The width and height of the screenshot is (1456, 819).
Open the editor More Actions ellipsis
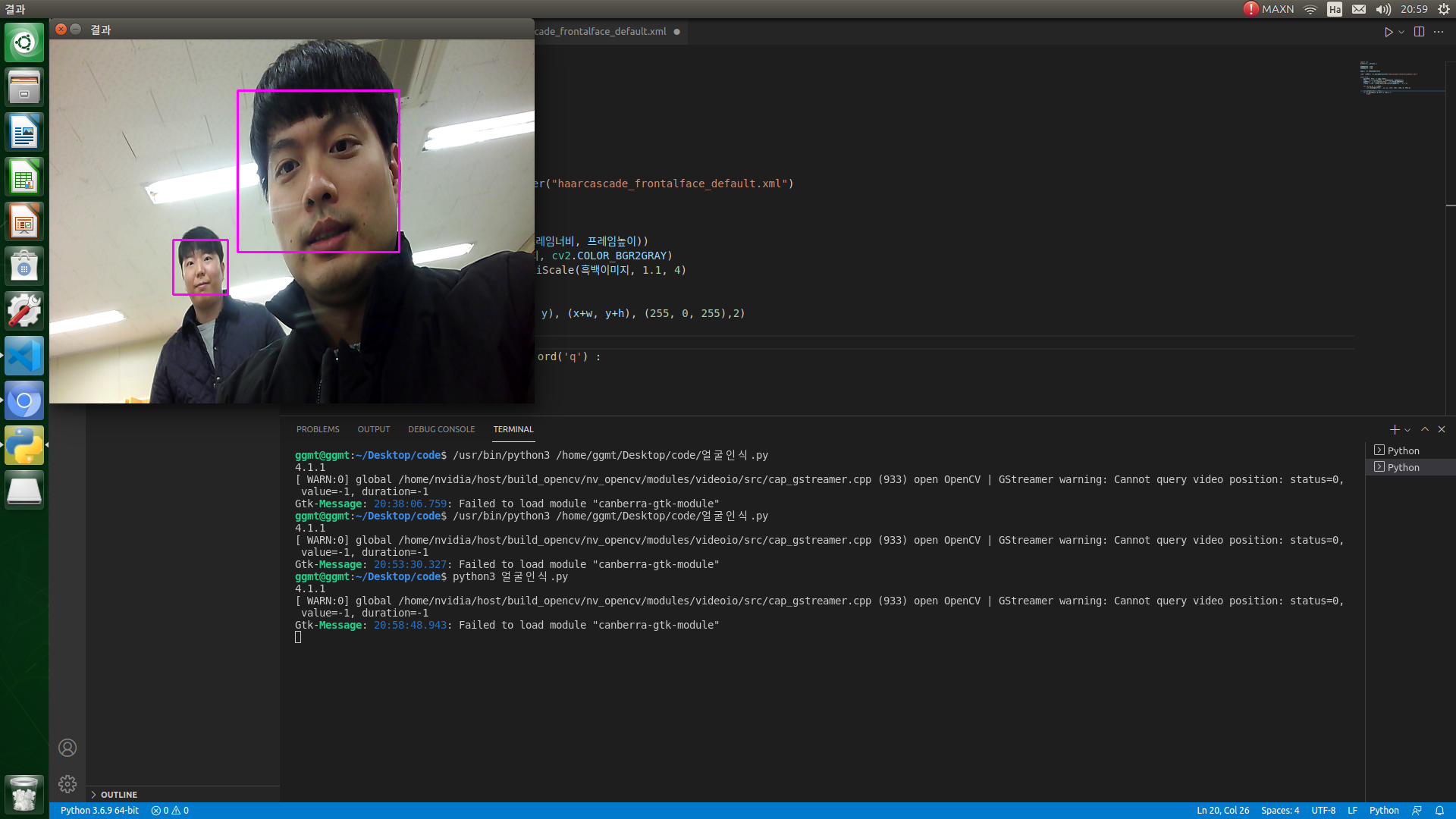[1439, 32]
